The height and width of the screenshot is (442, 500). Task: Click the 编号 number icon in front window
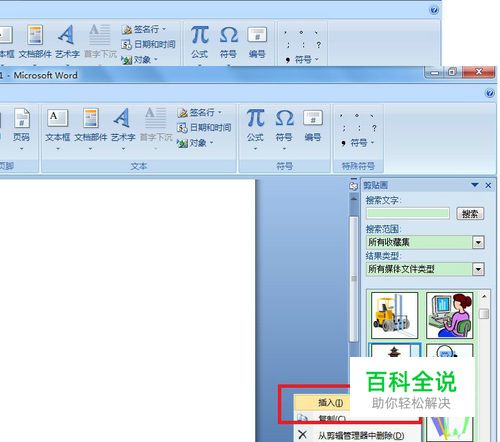click(313, 126)
